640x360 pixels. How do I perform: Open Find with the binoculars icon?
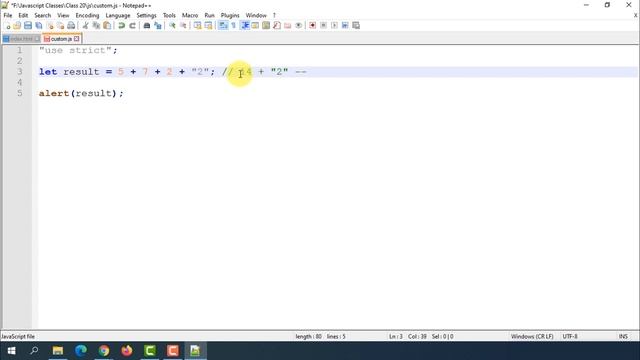[x=147, y=26]
